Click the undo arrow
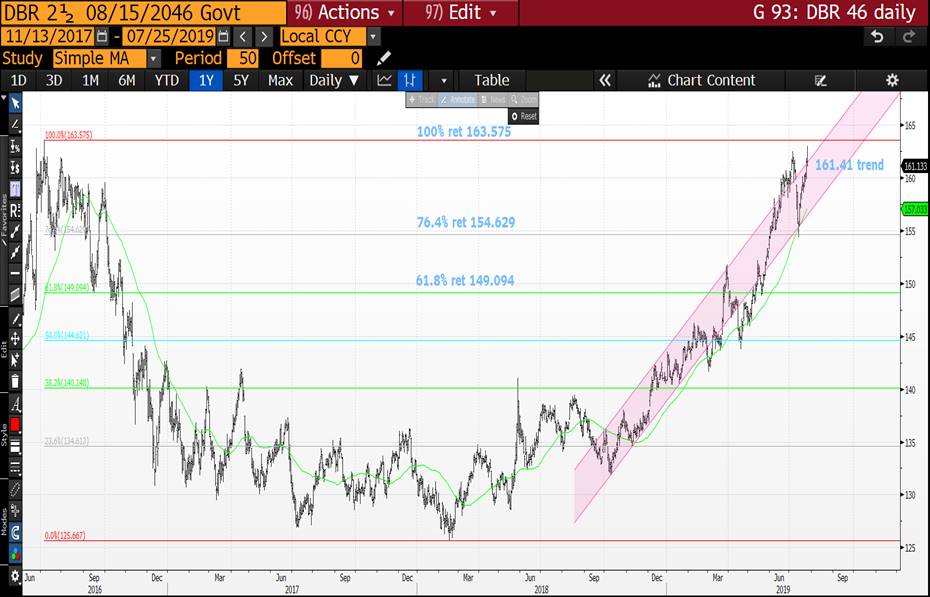Image resolution: width=930 pixels, height=597 pixels. [877, 37]
